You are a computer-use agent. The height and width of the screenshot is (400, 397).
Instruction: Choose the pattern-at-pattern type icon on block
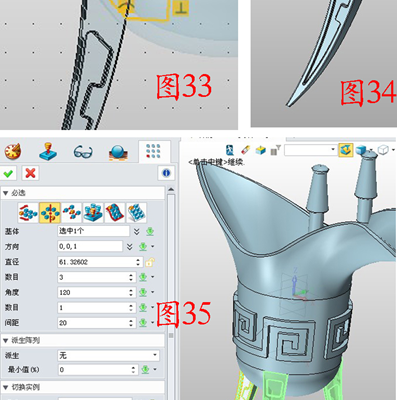pyautogui.click(x=93, y=212)
